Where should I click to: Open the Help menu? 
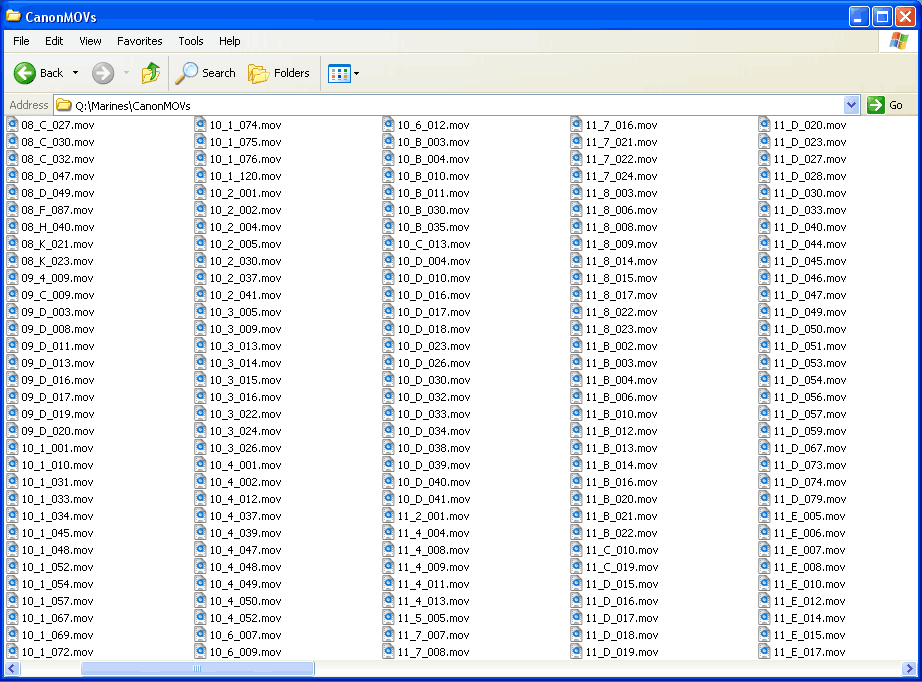pyautogui.click(x=229, y=41)
